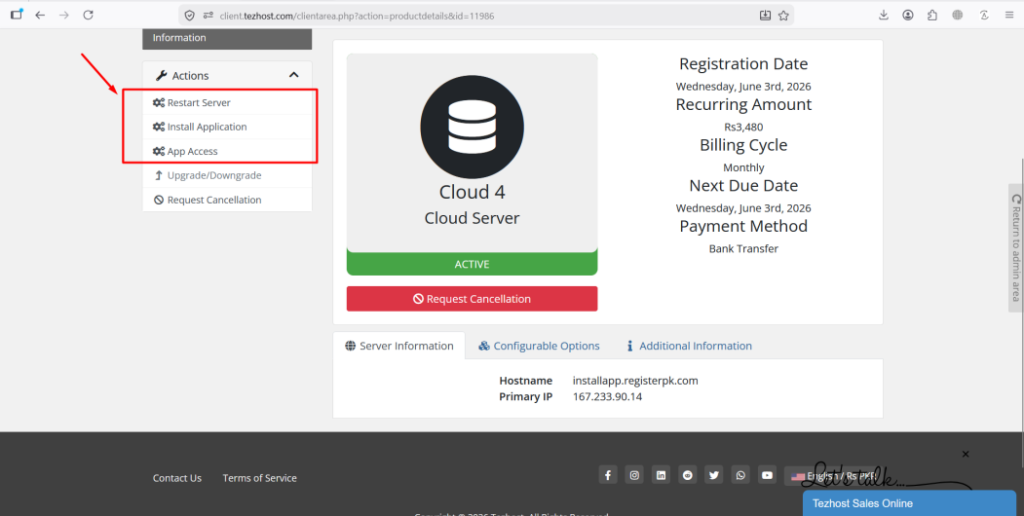Image resolution: width=1024 pixels, height=516 pixels.
Task: Open Reddit social icon in footer
Action: pos(688,475)
